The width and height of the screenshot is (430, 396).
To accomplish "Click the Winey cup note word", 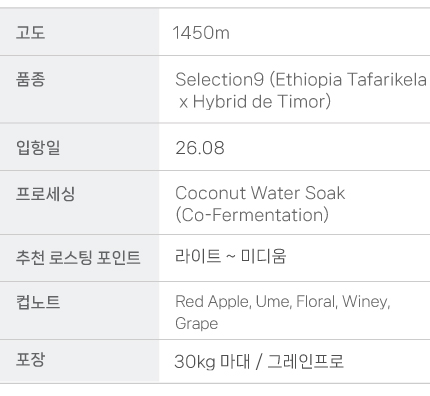I will coord(366,302).
